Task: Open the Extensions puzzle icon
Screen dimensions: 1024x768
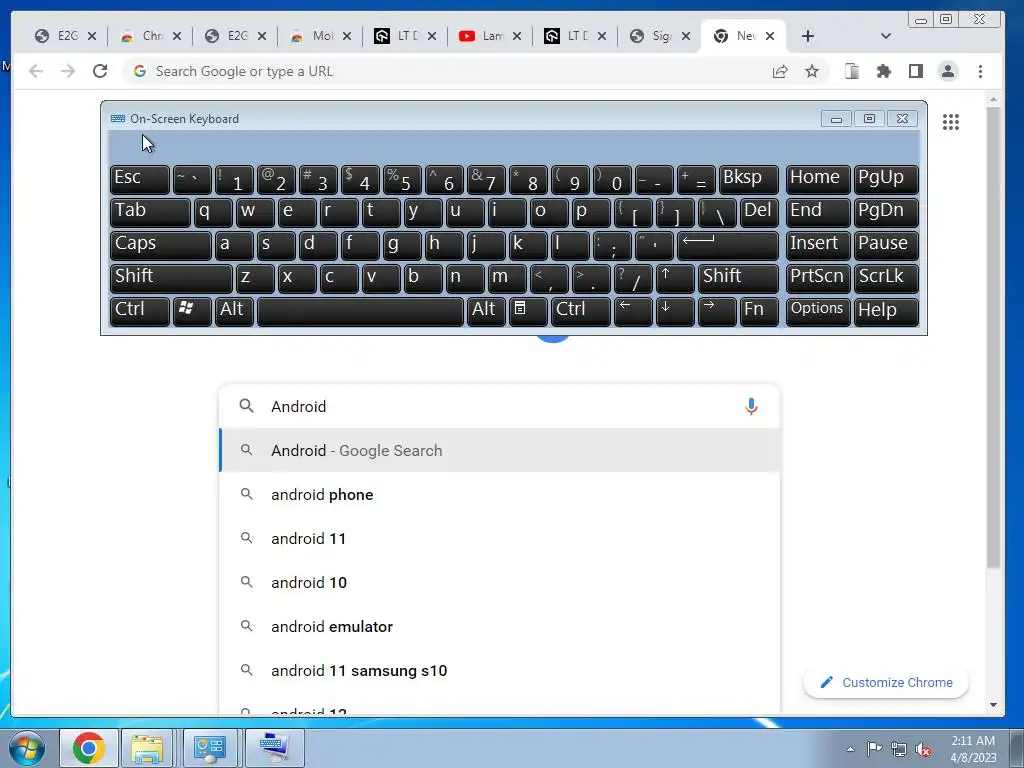Action: [x=884, y=71]
